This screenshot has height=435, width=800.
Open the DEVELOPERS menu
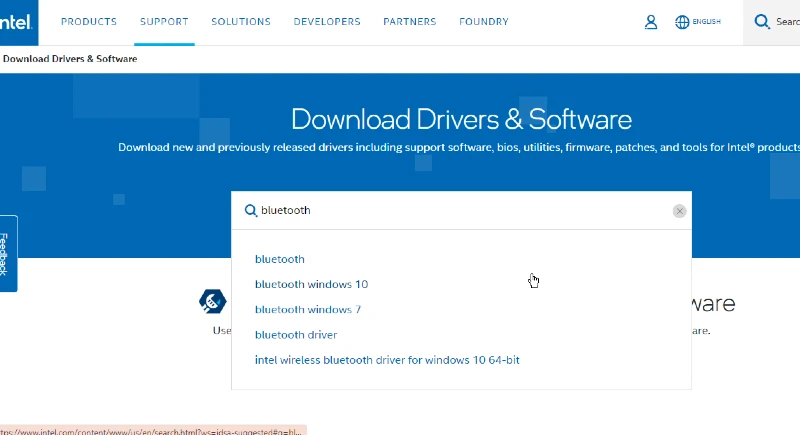tap(327, 22)
